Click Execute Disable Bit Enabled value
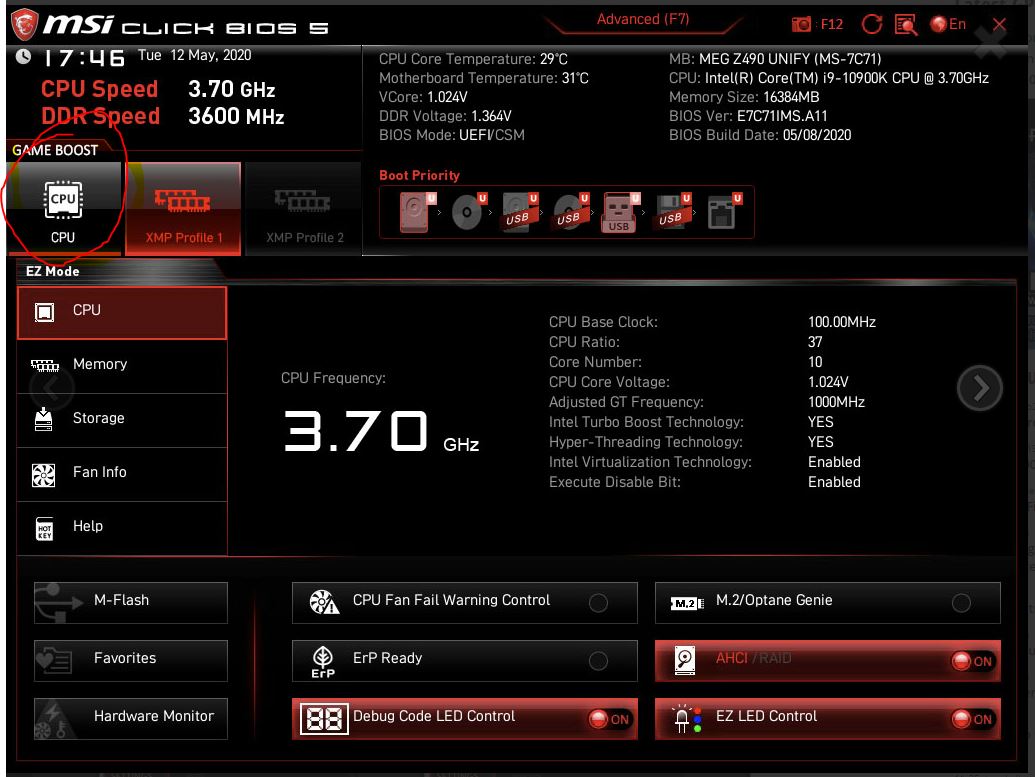 834,483
